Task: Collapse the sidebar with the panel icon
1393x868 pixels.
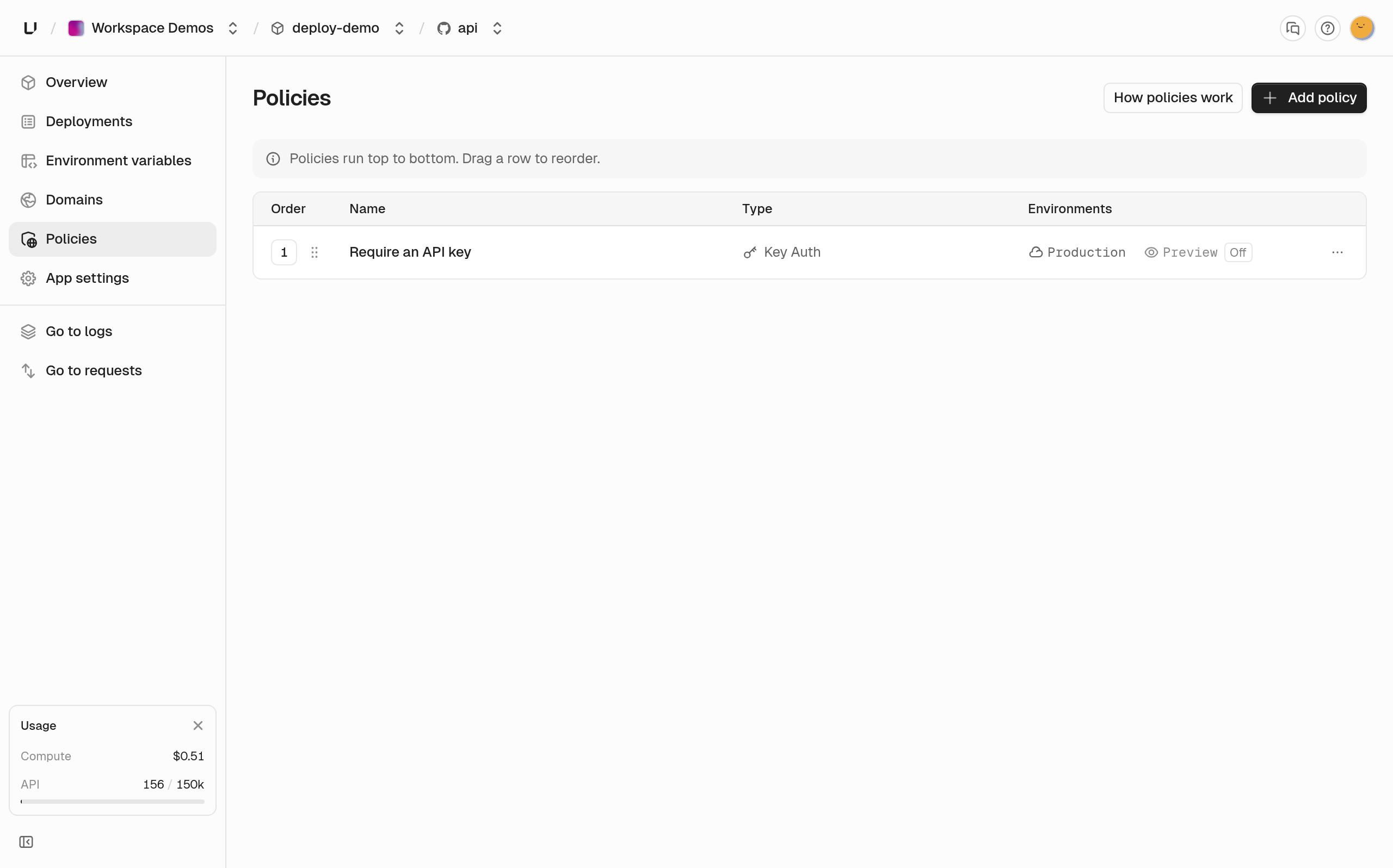Action: click(27, 842)
